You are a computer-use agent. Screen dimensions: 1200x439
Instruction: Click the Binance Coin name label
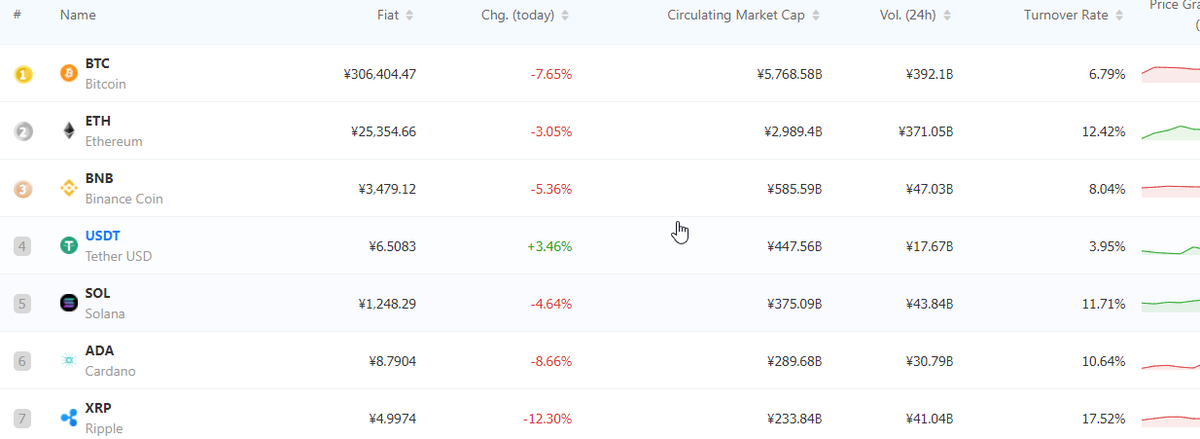click(x=124, y=199)
